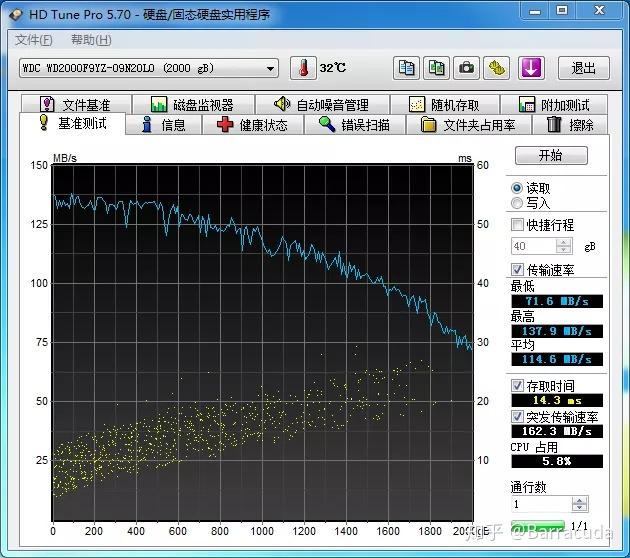Click the yellow options toolbar icon
630x558 pixels.
coord(497,68)
